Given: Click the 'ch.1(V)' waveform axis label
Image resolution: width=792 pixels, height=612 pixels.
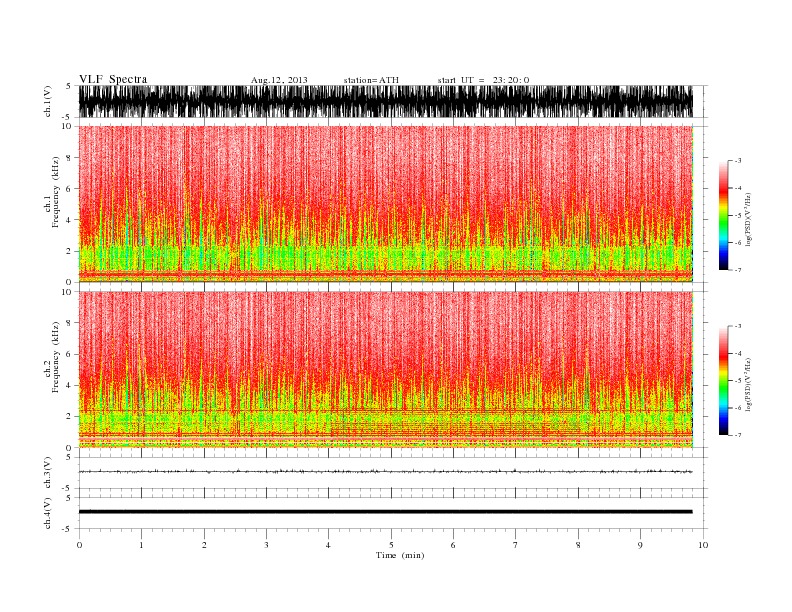Looking at the screenshot, I should [x=48, y=101].
